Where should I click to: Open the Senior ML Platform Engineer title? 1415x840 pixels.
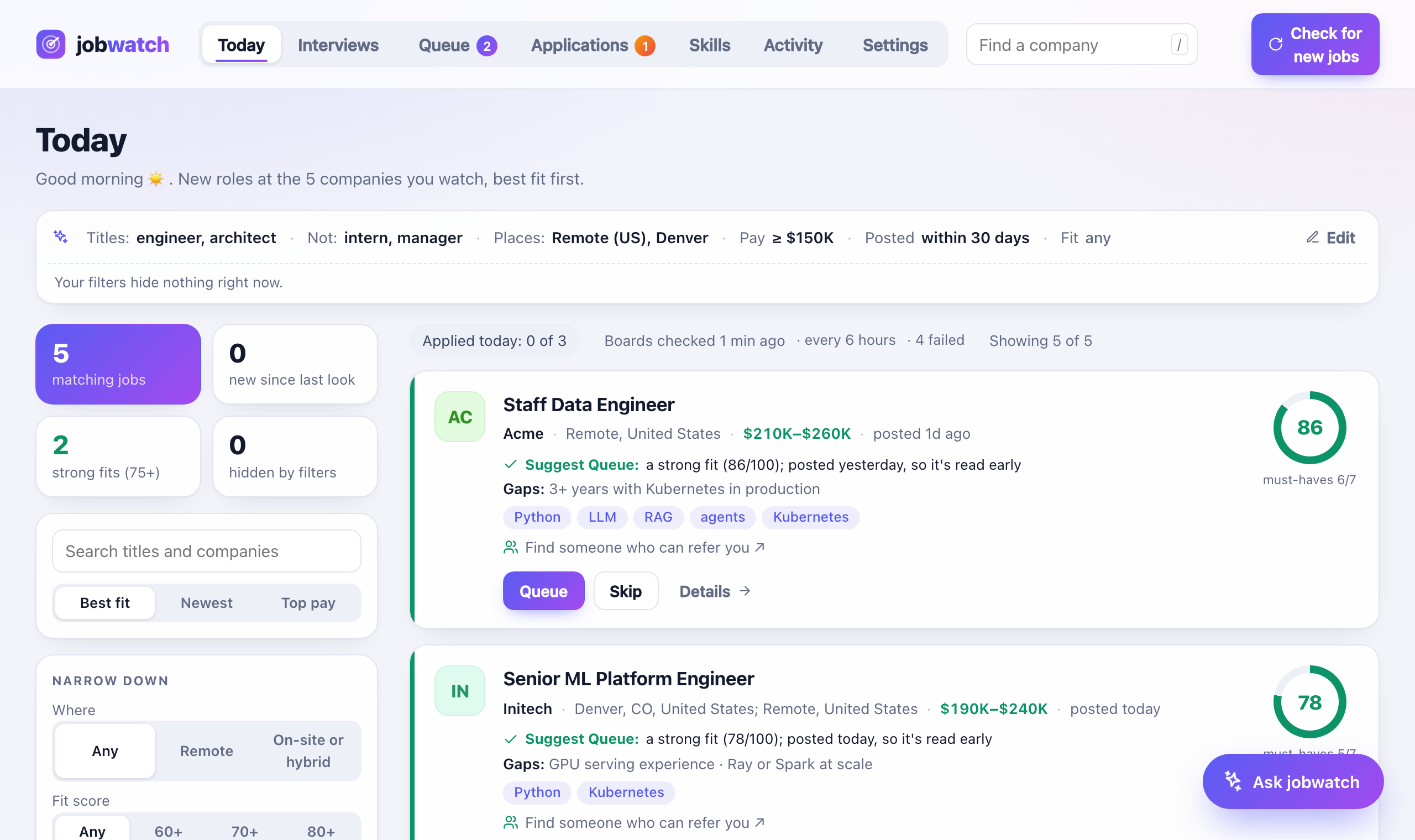click(628, 679)
